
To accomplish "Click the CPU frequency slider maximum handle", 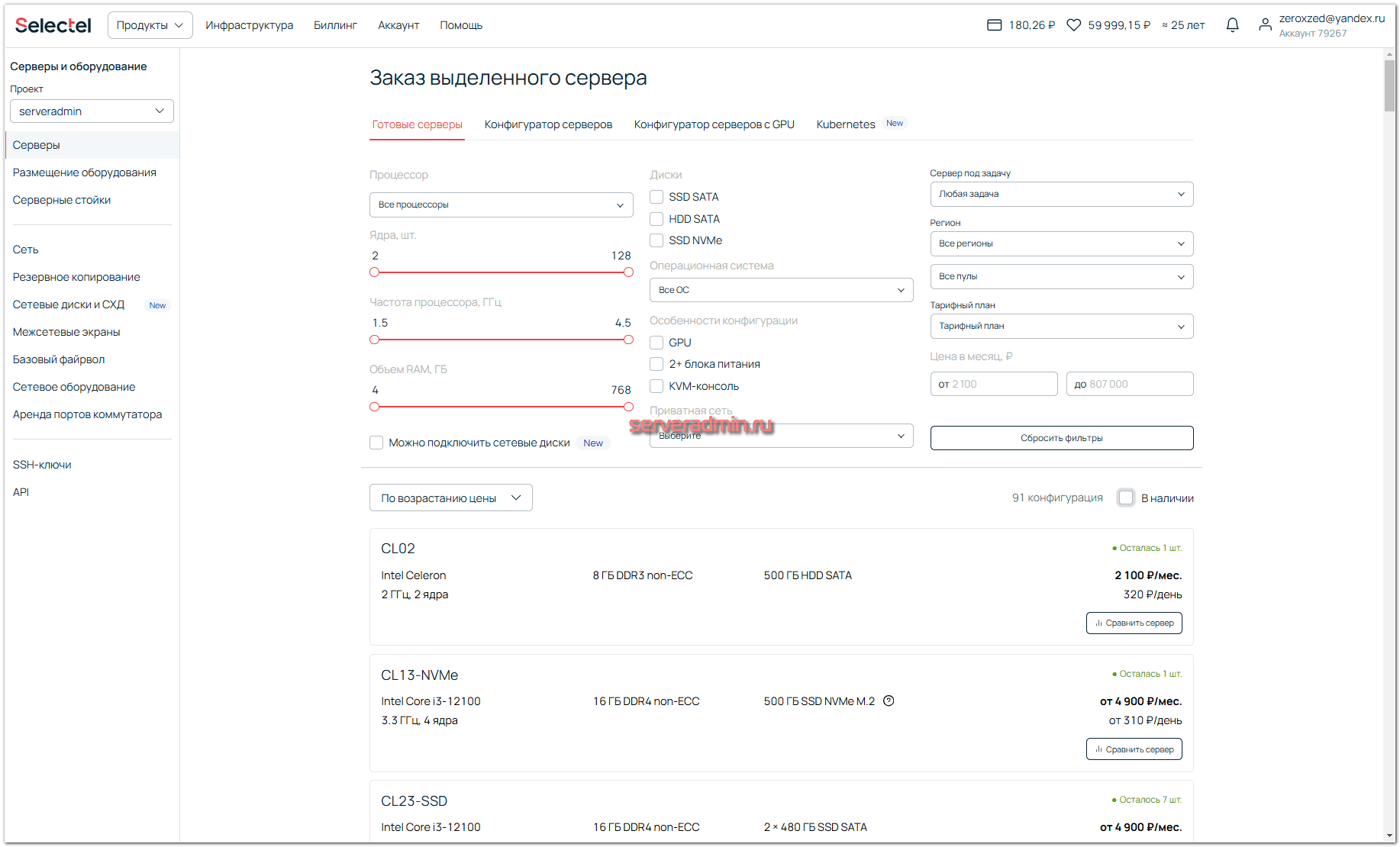I will (628, 340).
